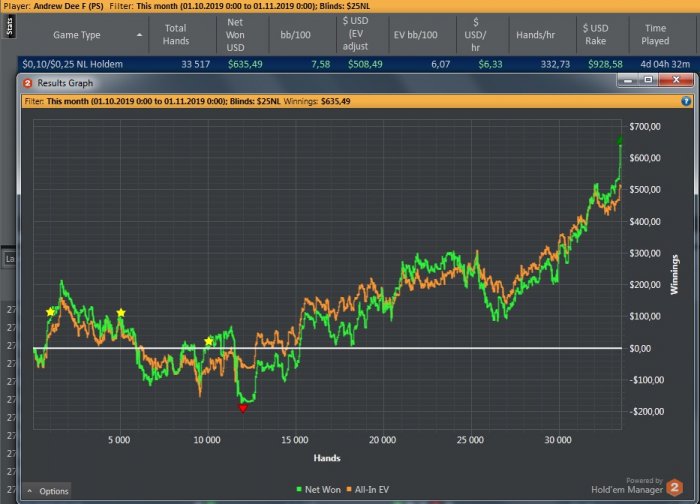Sort by Net Won USD column
The width and height of the screenshot is (700, 504).
point(235,34)
